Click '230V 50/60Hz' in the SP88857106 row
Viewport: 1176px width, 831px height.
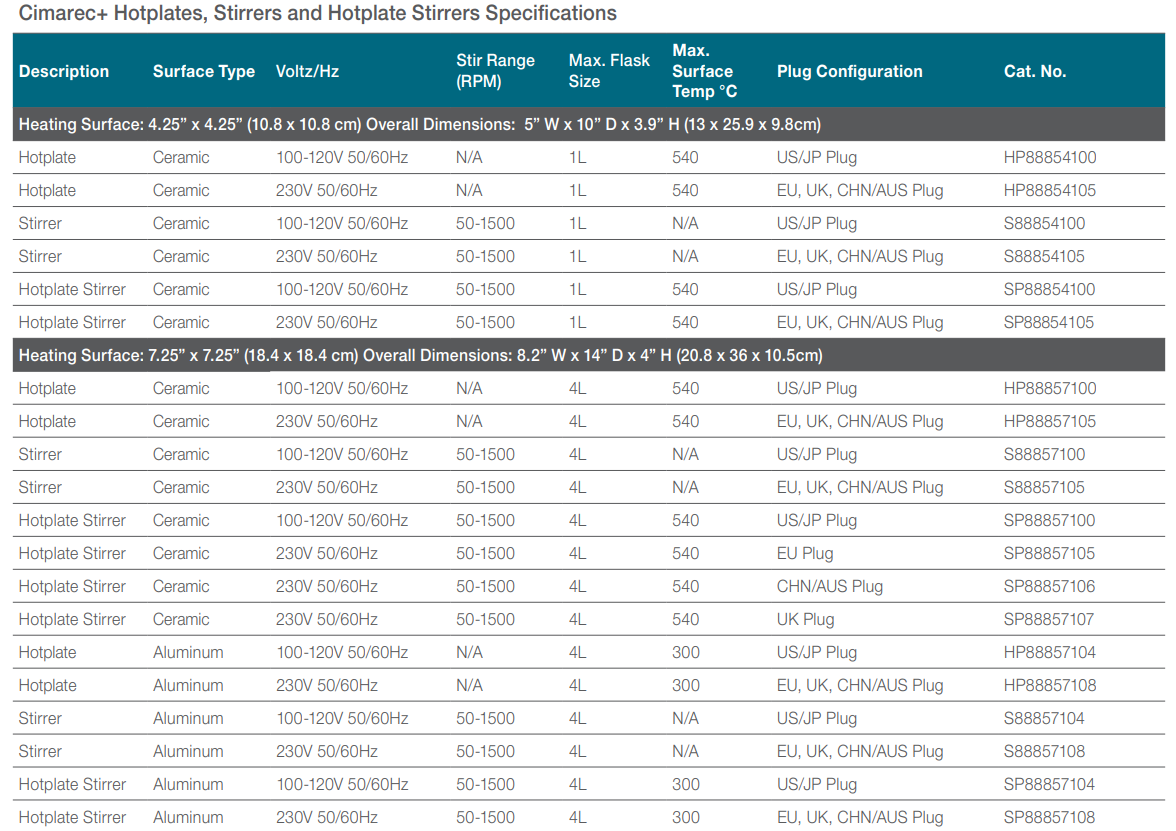coord(327,586)
